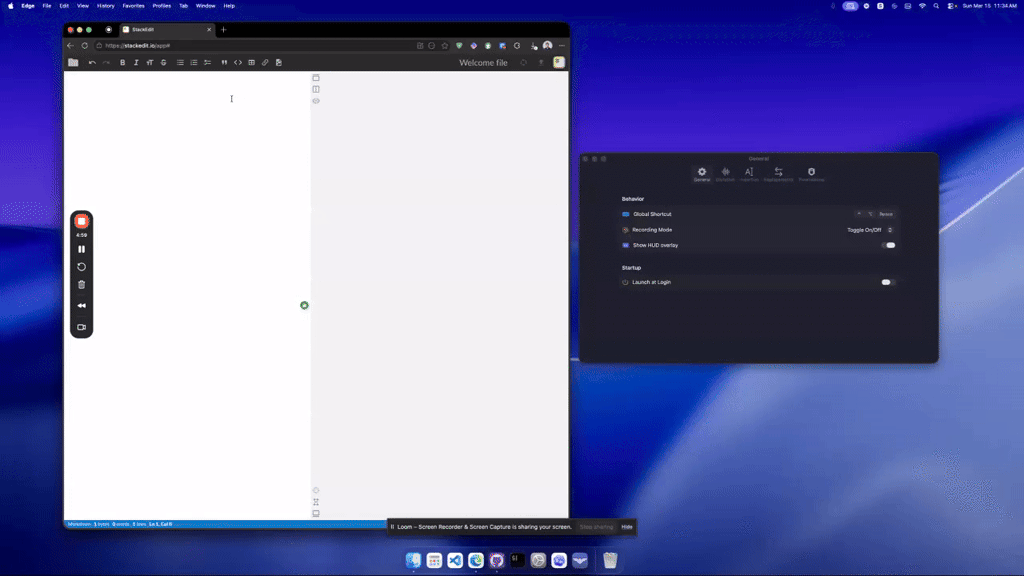Image resolution: width=1024 pixels, height=576 pixels.
Task: Toggle italic formatting in StackEdit toolbar
Action: 136,63
